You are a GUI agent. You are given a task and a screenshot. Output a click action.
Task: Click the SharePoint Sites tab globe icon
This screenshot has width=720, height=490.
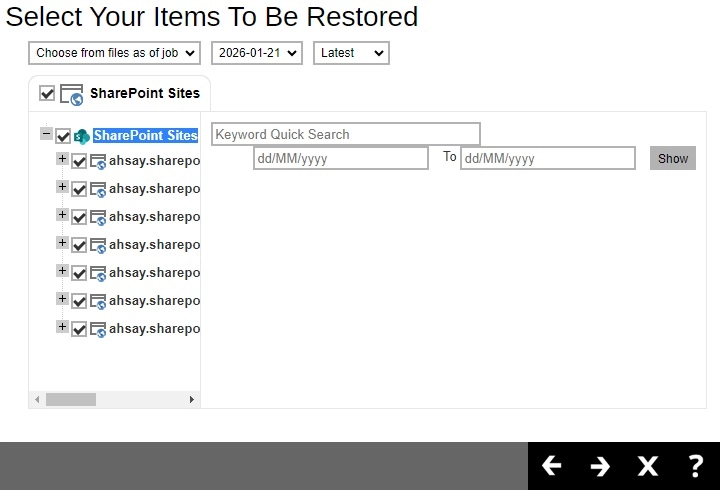coord(72,95)
